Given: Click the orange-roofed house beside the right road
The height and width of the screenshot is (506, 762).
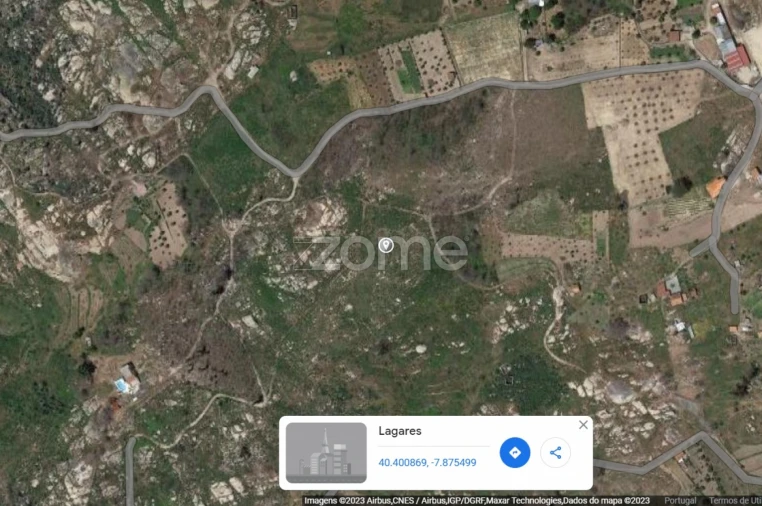Looking at the screenshot, I should tap(715, 188).
